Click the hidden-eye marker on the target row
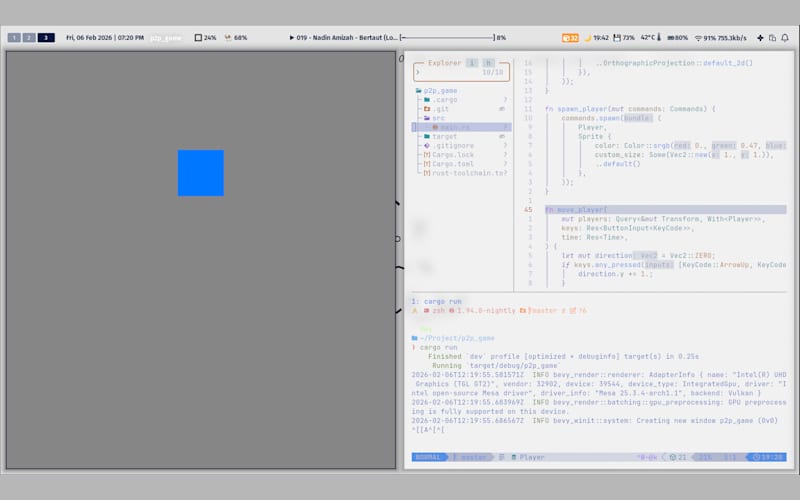This screenshot has height=500, width=800. pos(502,136)
